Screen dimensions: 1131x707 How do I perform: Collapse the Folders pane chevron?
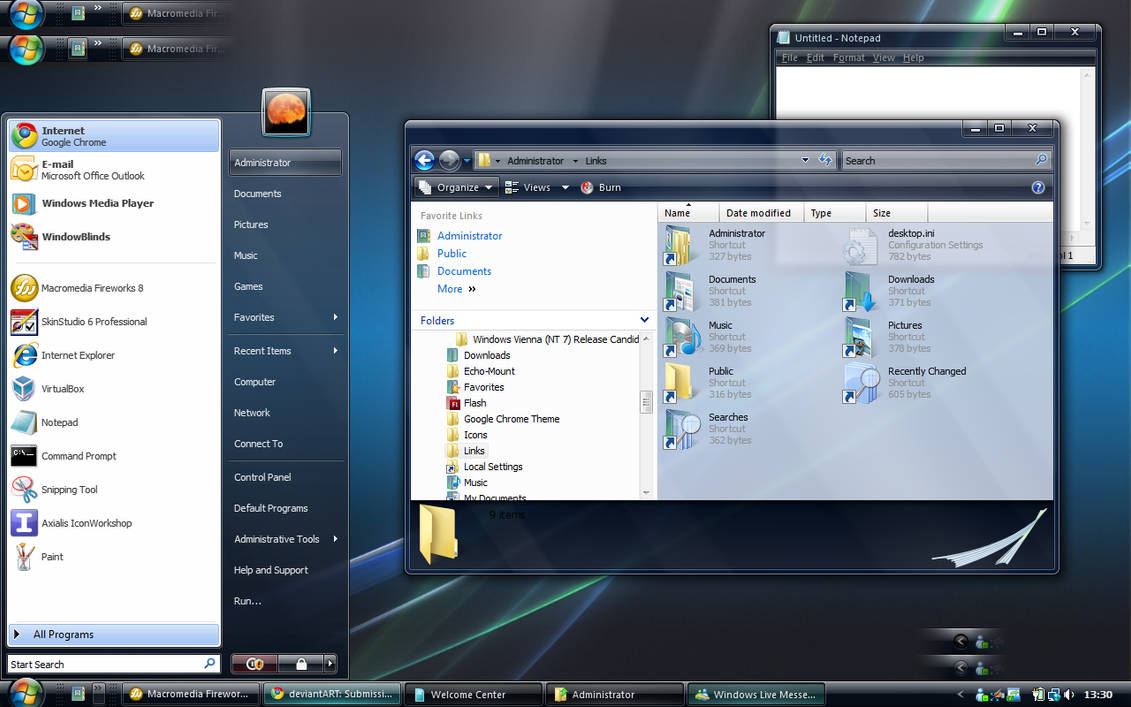coord(644,320)
